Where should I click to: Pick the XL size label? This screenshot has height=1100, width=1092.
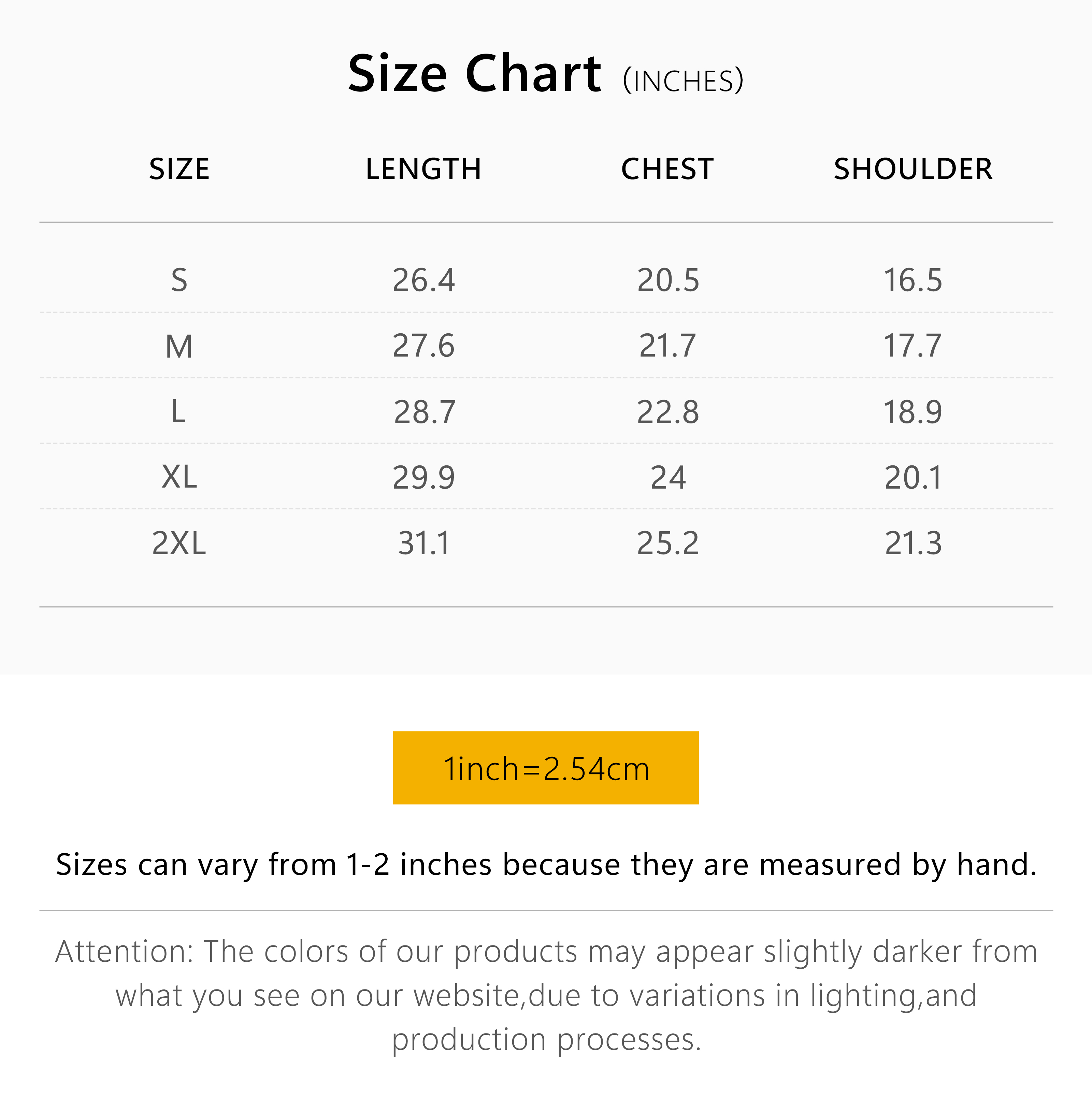(179, 477)
